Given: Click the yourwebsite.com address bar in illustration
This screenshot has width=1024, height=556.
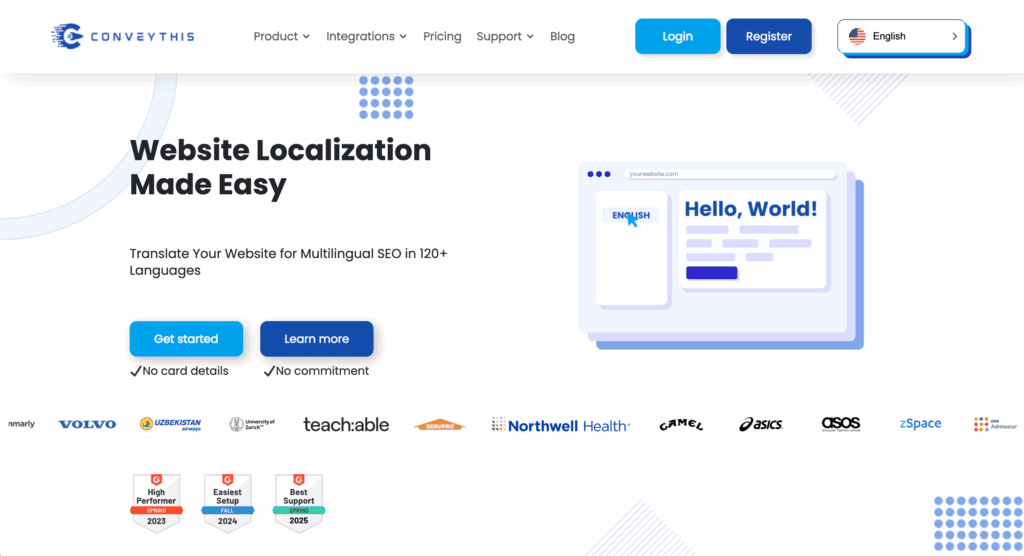Looking at the screenshot, I should click(x=730, y=174).
